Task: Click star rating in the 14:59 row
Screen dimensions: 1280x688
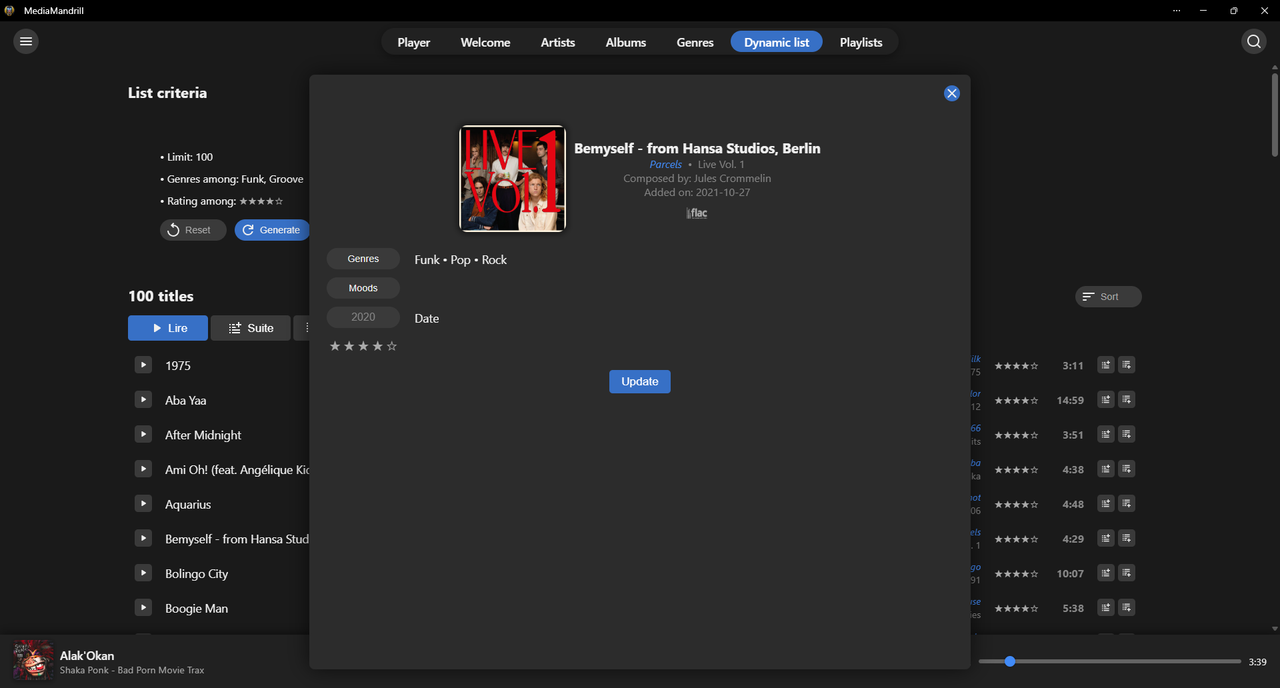Action: click(1016, 400)
